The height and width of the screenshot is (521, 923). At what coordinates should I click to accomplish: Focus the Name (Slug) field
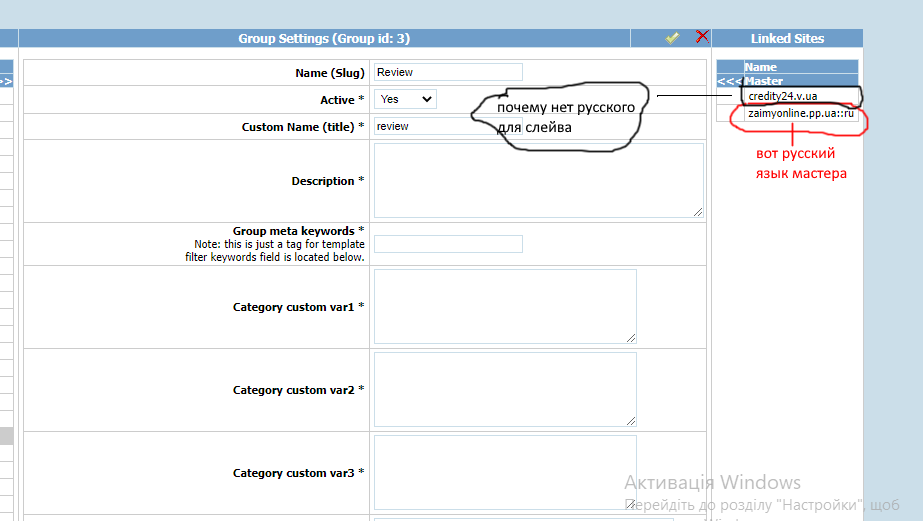pyautogui.click(x=448, y=72)
